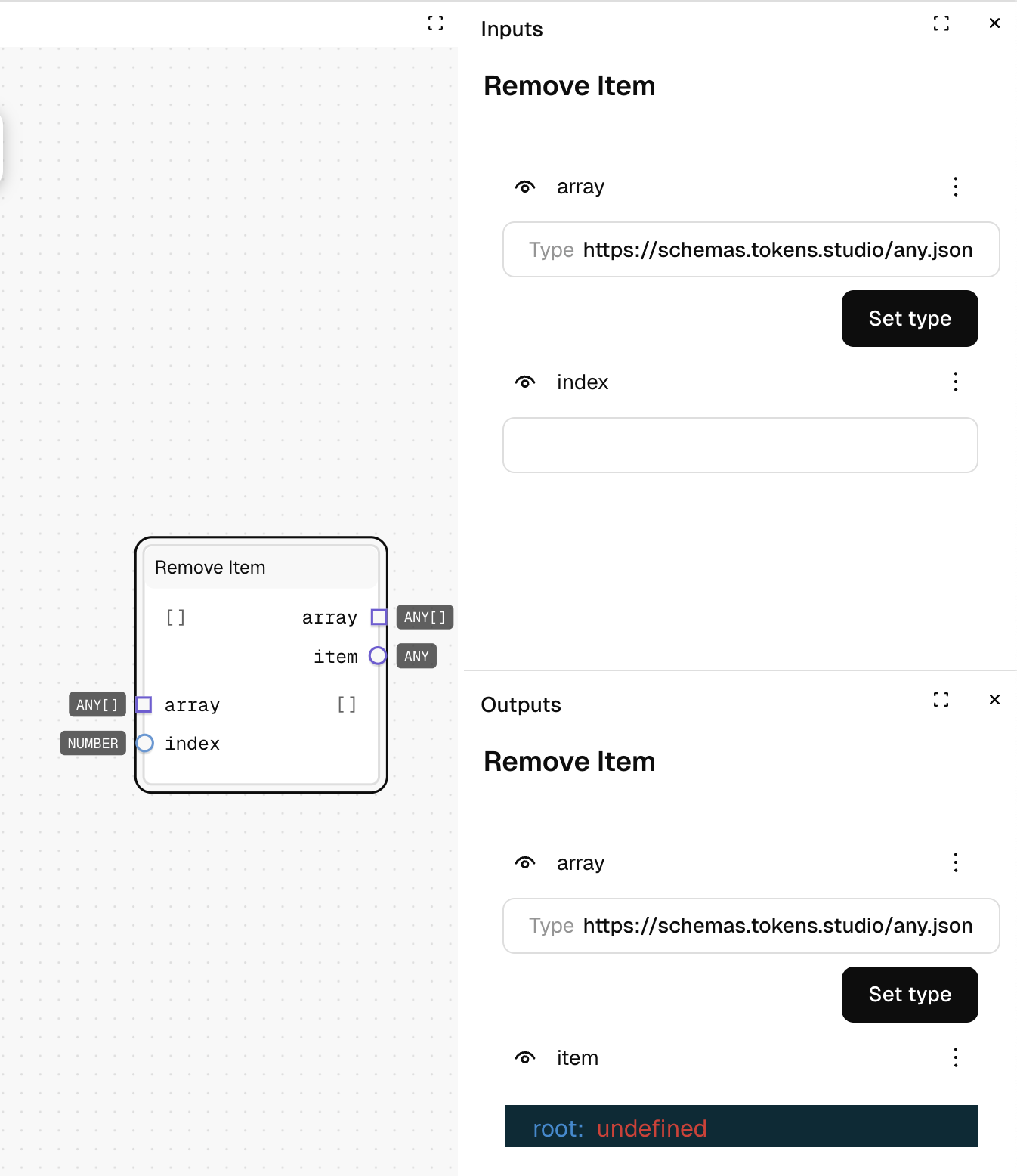Open more options for Outputs item
1017x1176 pixels.
coord(956,1057)
